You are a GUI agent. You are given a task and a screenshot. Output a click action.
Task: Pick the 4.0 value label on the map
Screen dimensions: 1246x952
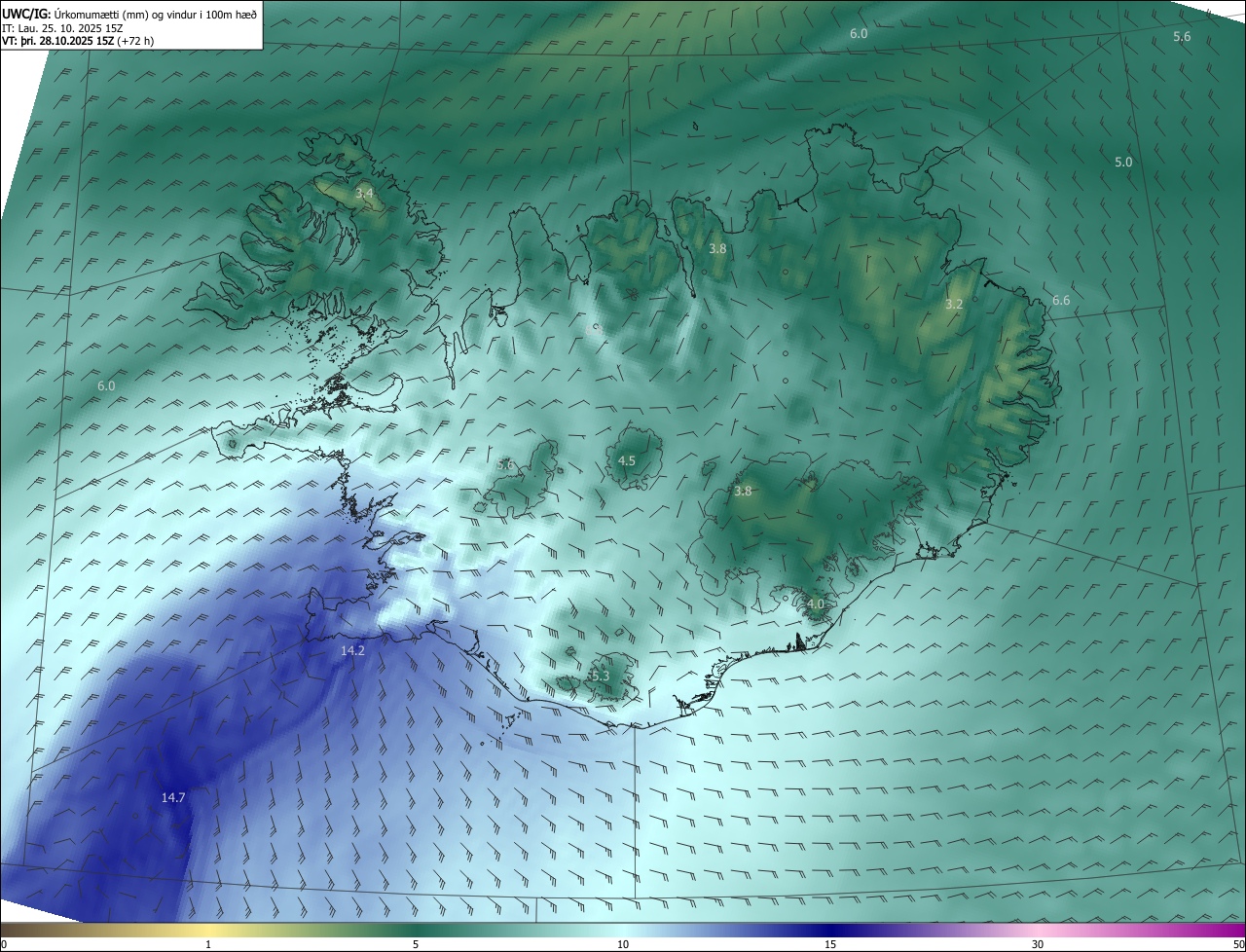tap(816, 604)
